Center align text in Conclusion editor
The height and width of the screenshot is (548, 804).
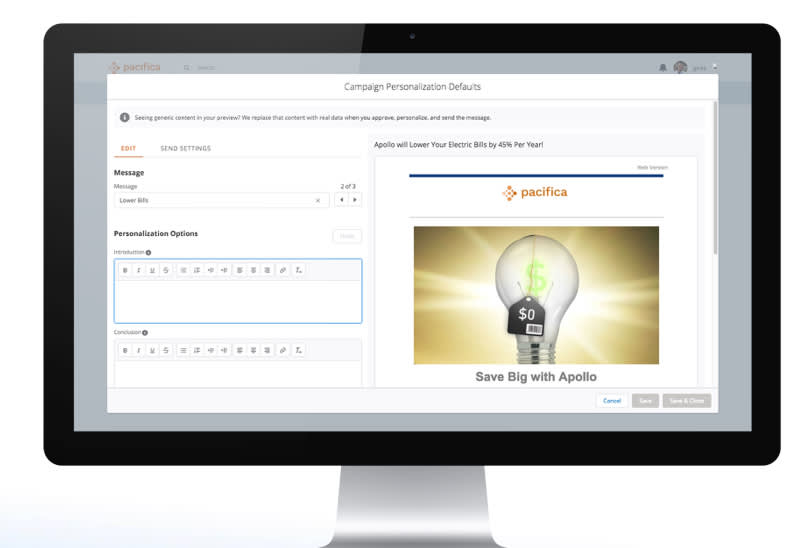[253, 351]
